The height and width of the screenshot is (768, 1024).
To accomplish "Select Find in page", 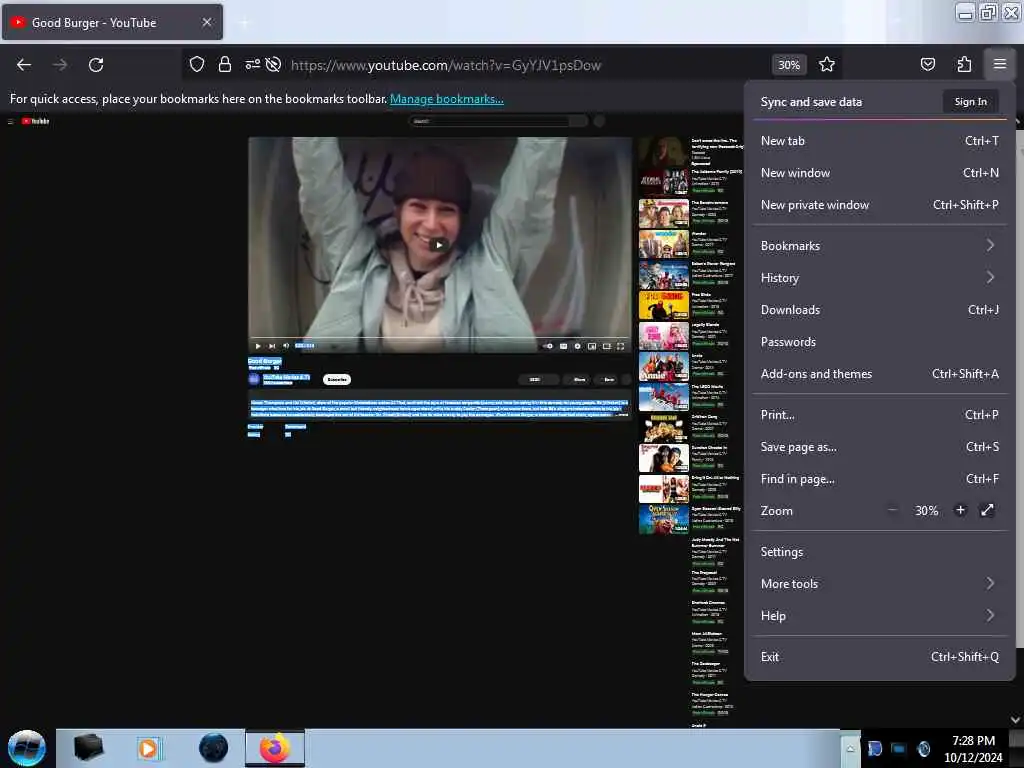I will [x=880, y=479].
